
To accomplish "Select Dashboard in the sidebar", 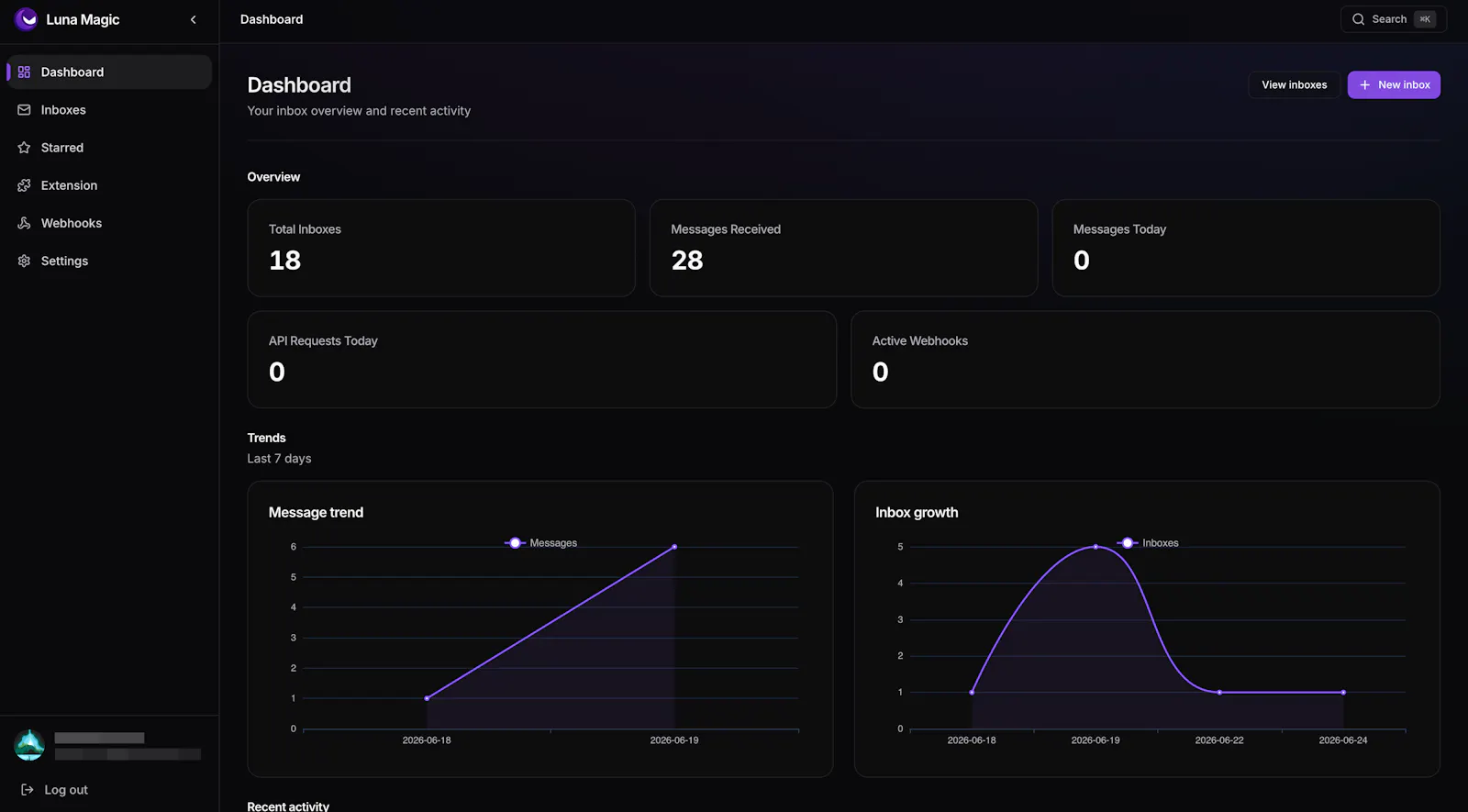I will [109, 72].
